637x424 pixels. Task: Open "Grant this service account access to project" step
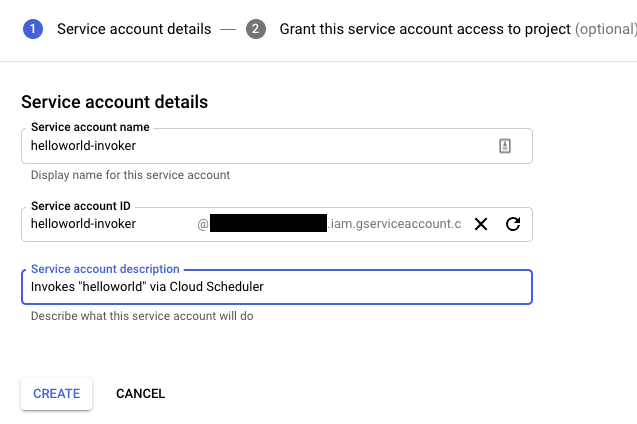425,29
